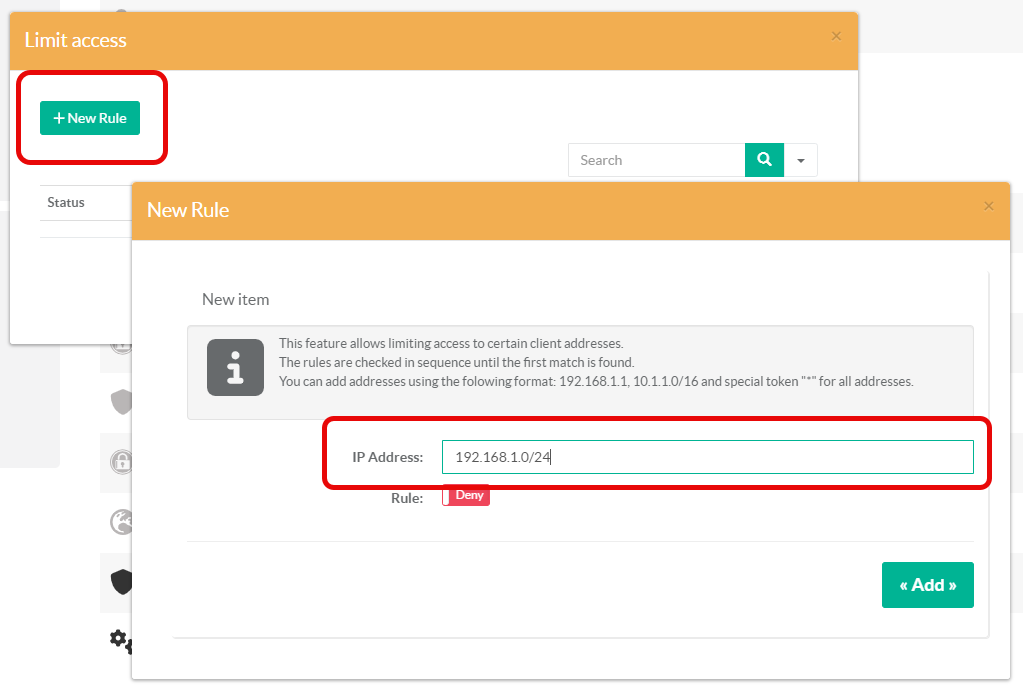Expand the dropdown arrow beside the search button

click(801, 160)
